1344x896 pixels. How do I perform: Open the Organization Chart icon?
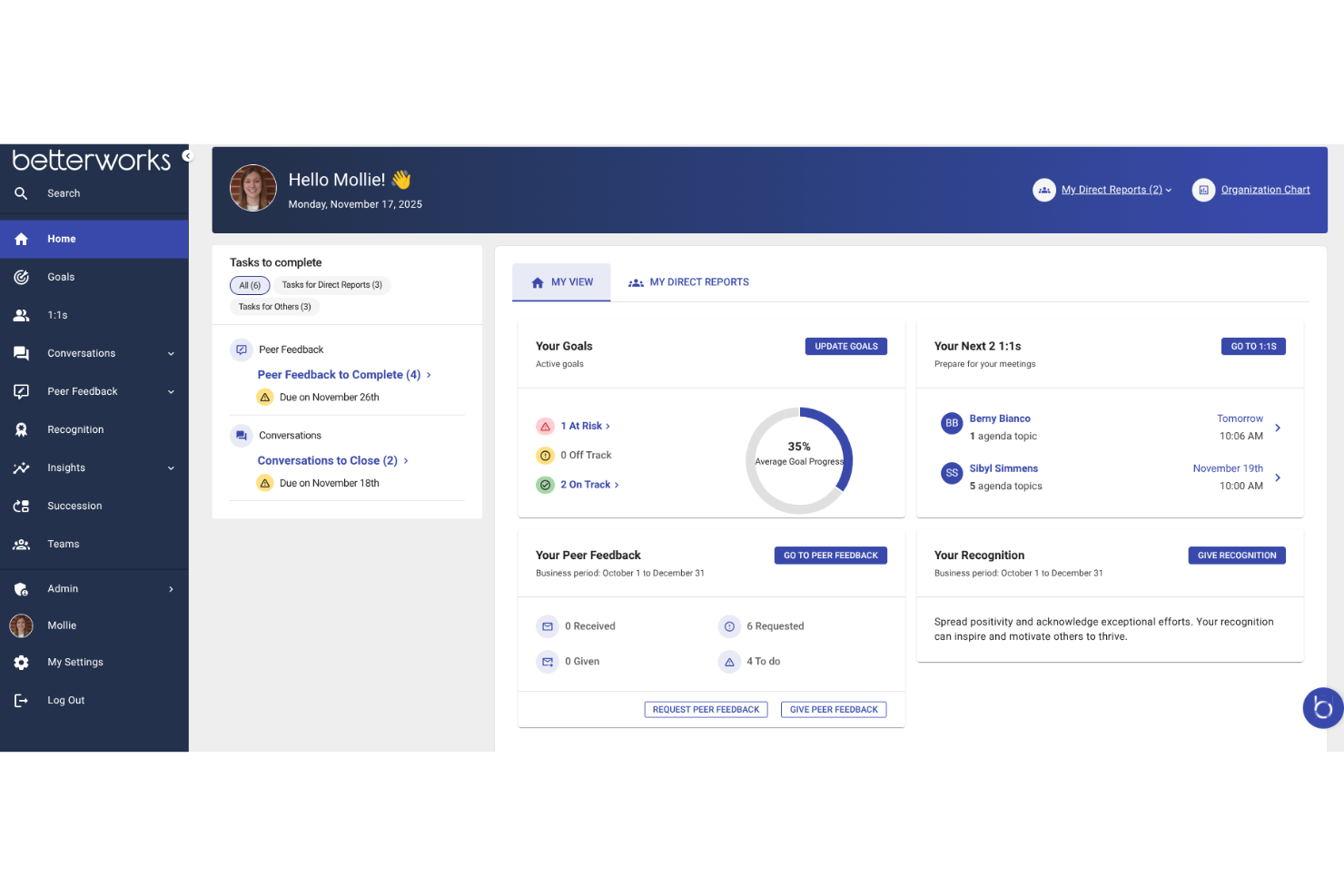[1203, 190]
